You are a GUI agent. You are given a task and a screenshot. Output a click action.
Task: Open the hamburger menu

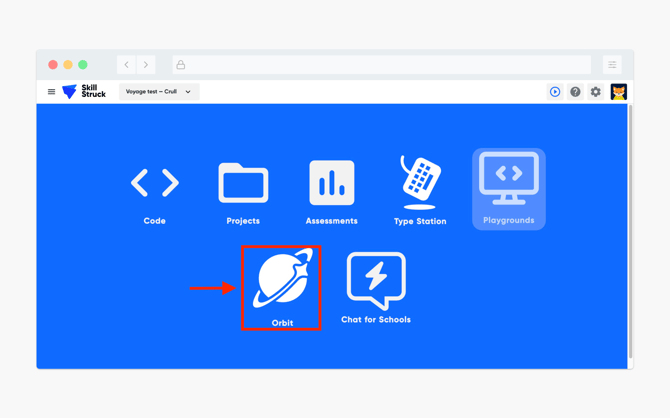pos(51,91)
